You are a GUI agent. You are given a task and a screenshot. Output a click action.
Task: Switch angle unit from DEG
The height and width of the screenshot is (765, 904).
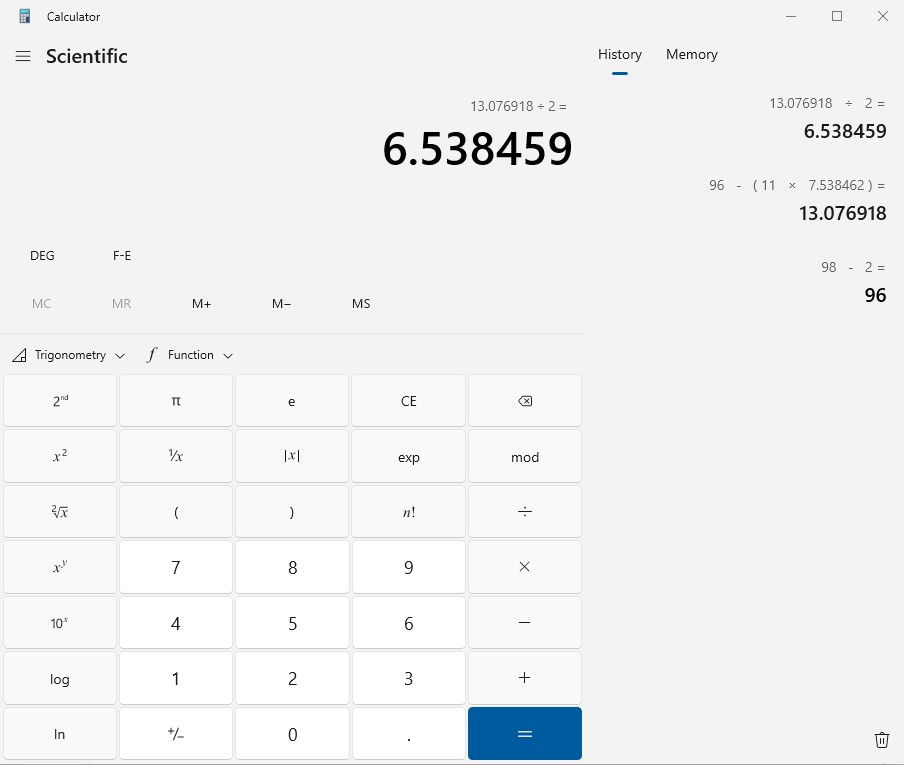pos(42,255)
